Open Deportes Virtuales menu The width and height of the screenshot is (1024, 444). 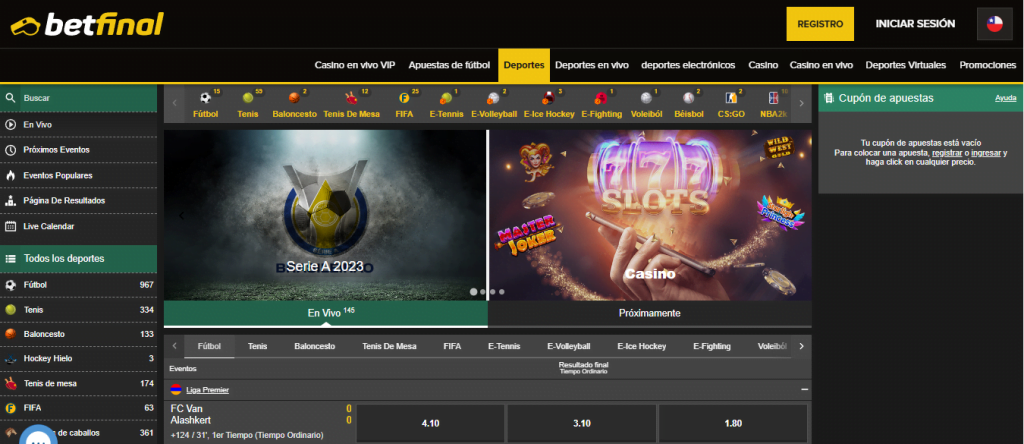906,65
